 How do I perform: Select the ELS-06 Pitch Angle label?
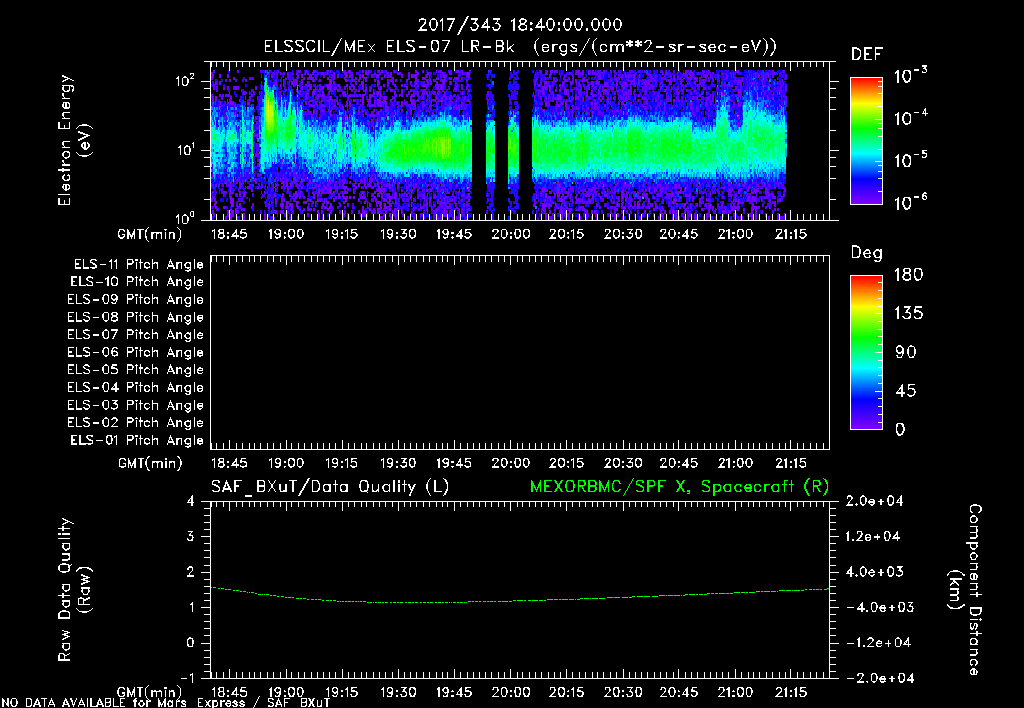click(135, 352)
